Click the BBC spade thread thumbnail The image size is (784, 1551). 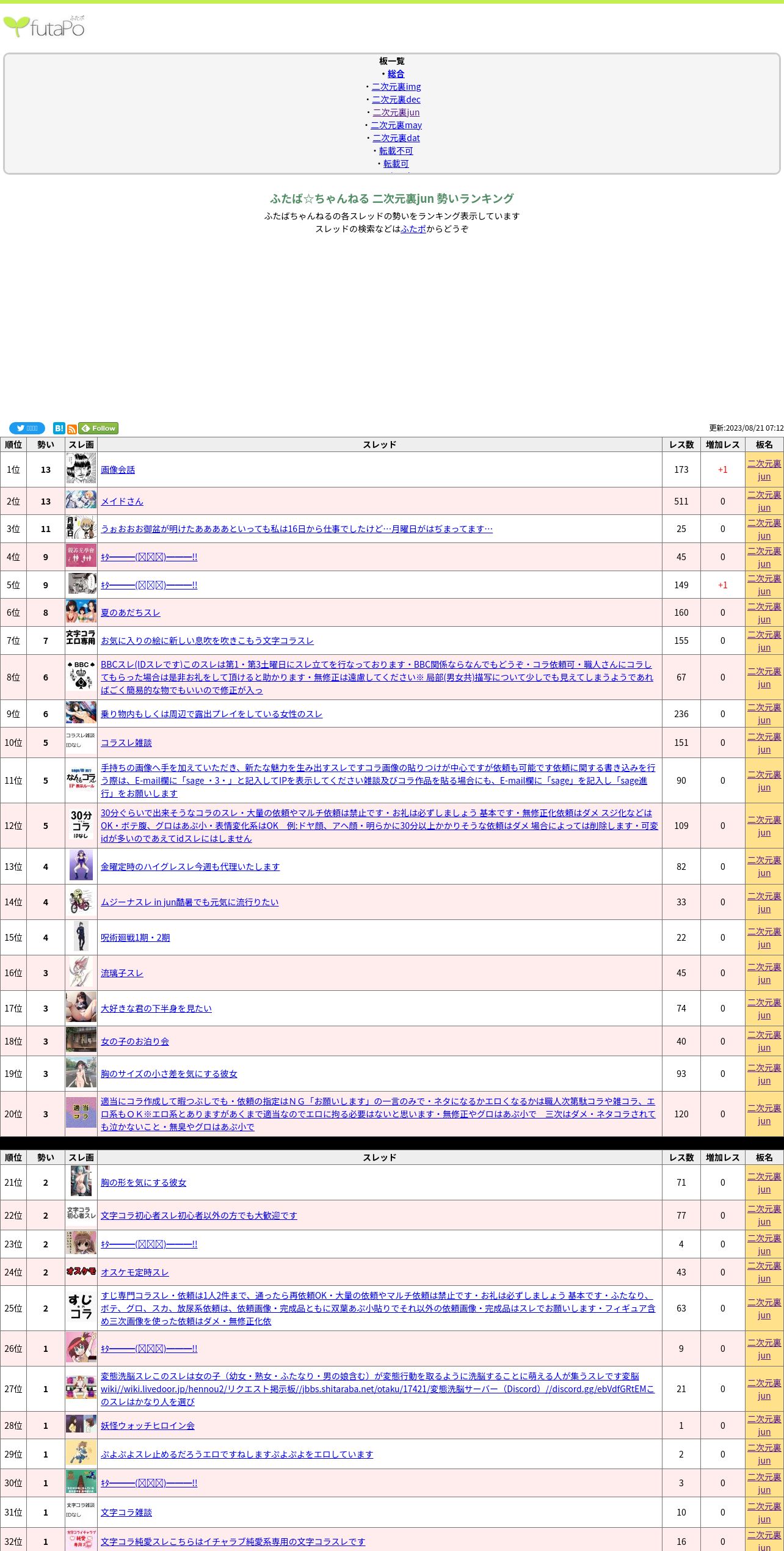pyautogui.click(x=81, y=677)
